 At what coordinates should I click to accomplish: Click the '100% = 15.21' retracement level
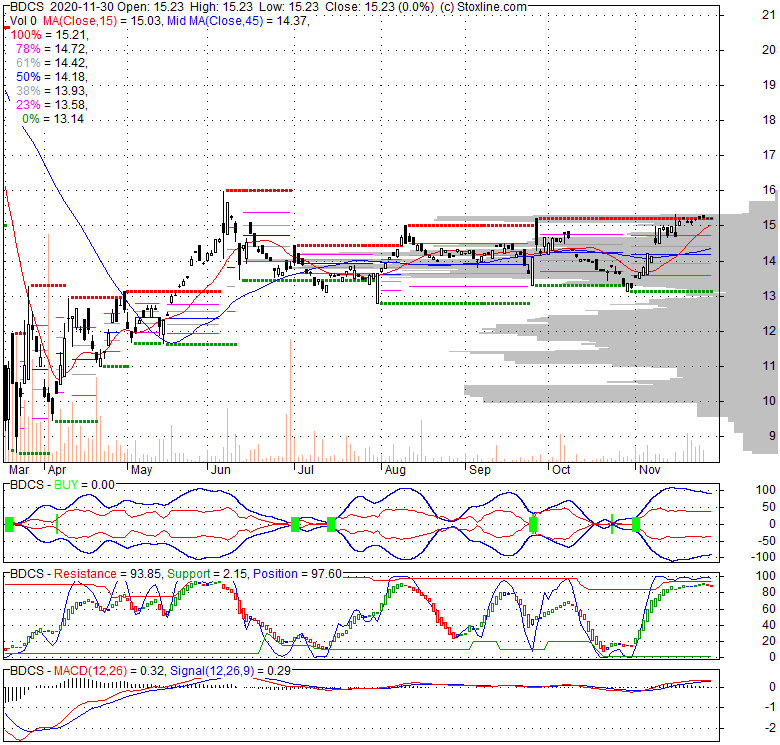49,35
